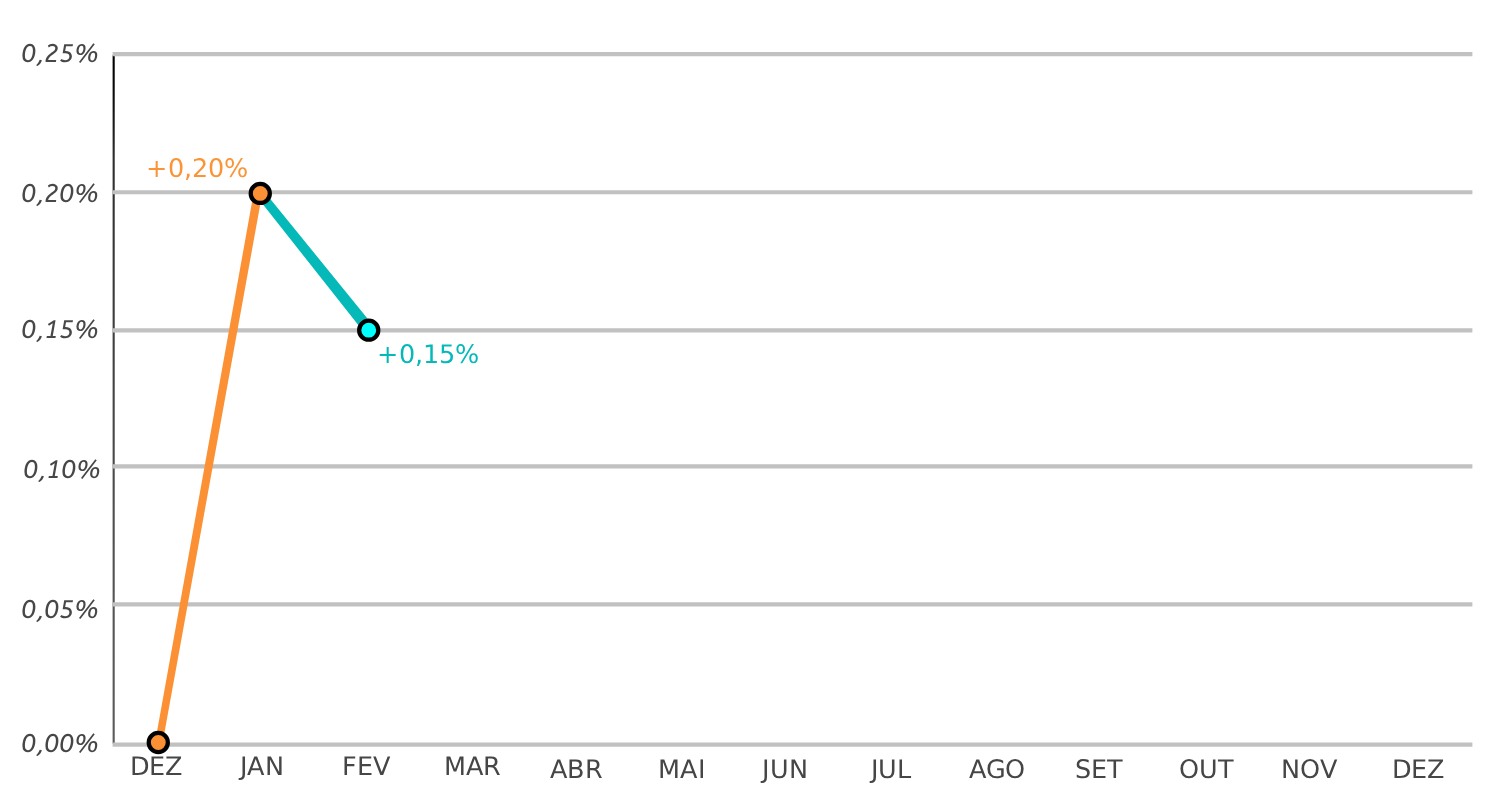Screen dimensions: 1500x803
Task: Select the AGO month label
Action: coord(996,769)
